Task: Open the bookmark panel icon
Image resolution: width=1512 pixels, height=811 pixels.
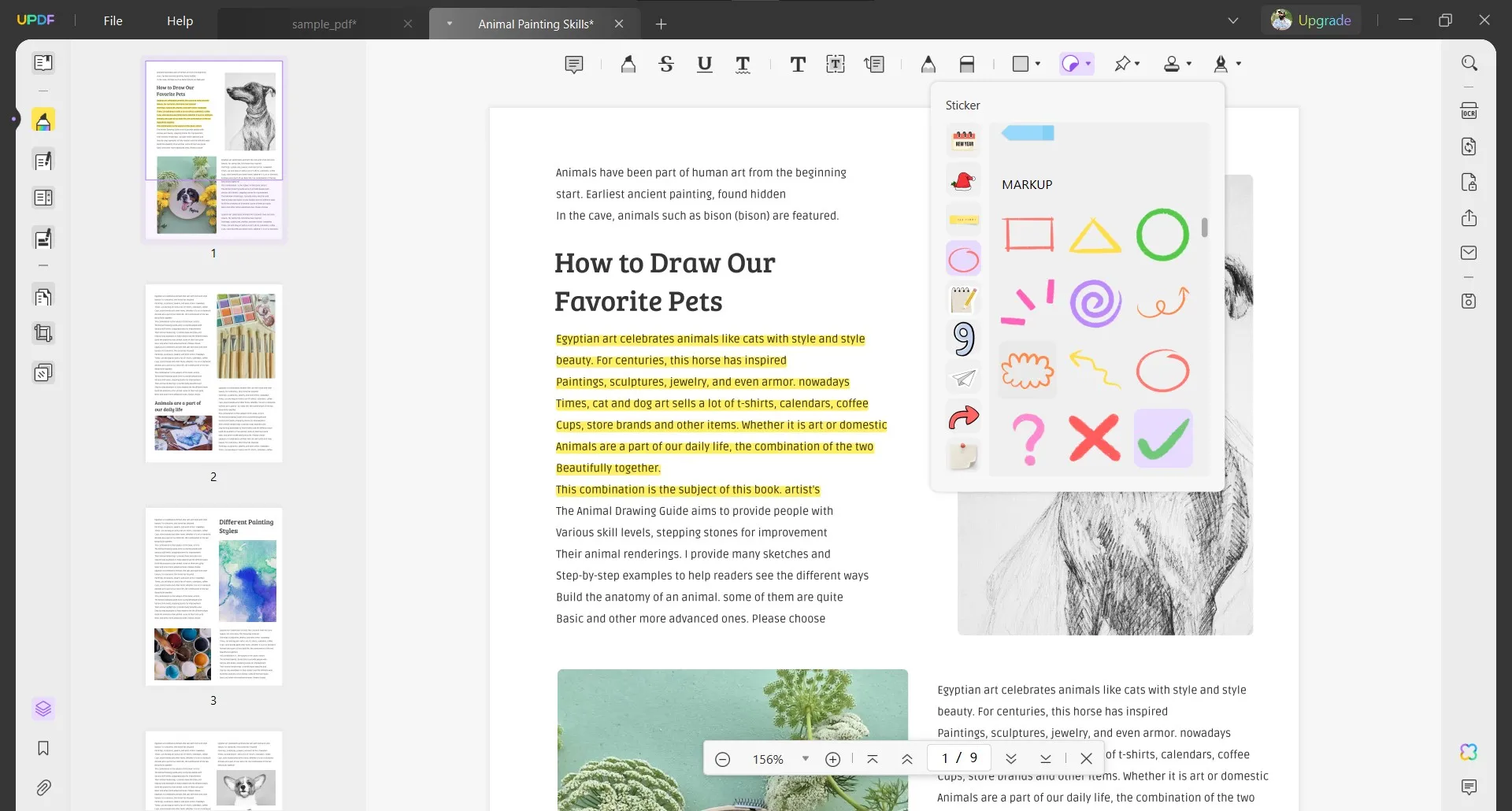Action: (43, 748)
